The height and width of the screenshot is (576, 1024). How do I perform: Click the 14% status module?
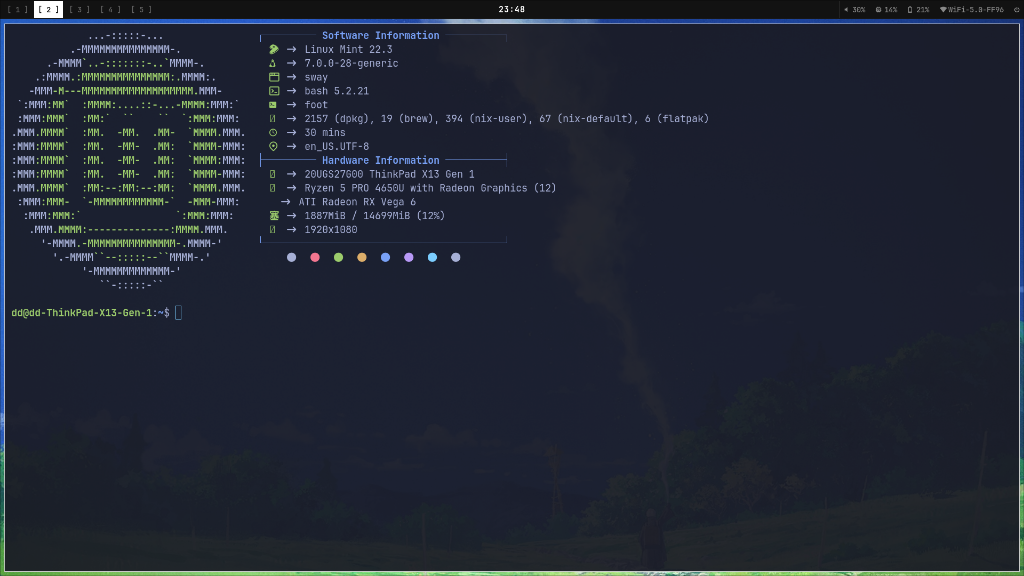pyautogui.click(x=887, y=10)
